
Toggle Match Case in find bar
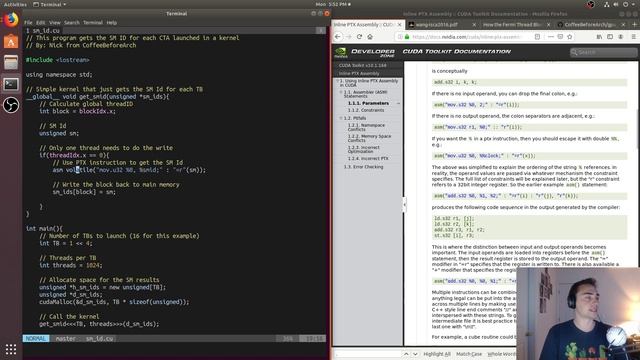pos(469,354)
